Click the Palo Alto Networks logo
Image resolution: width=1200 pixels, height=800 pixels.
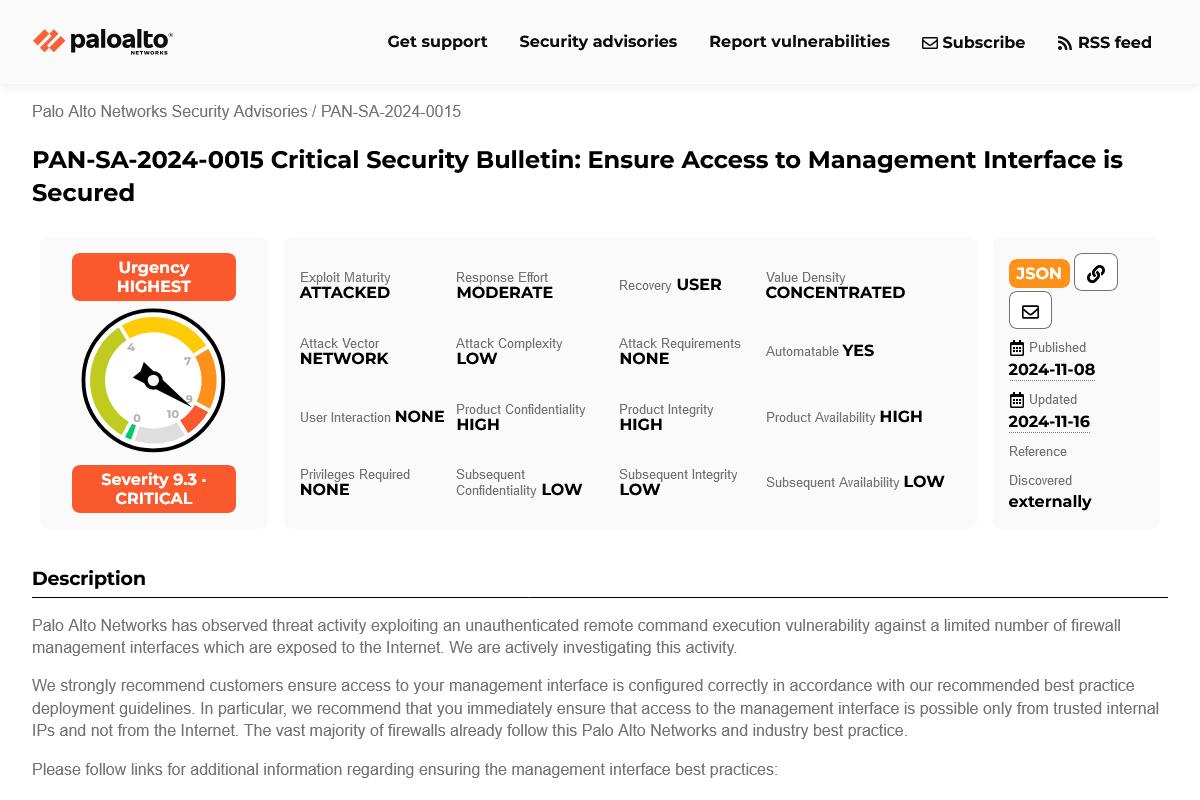(103, 41)
